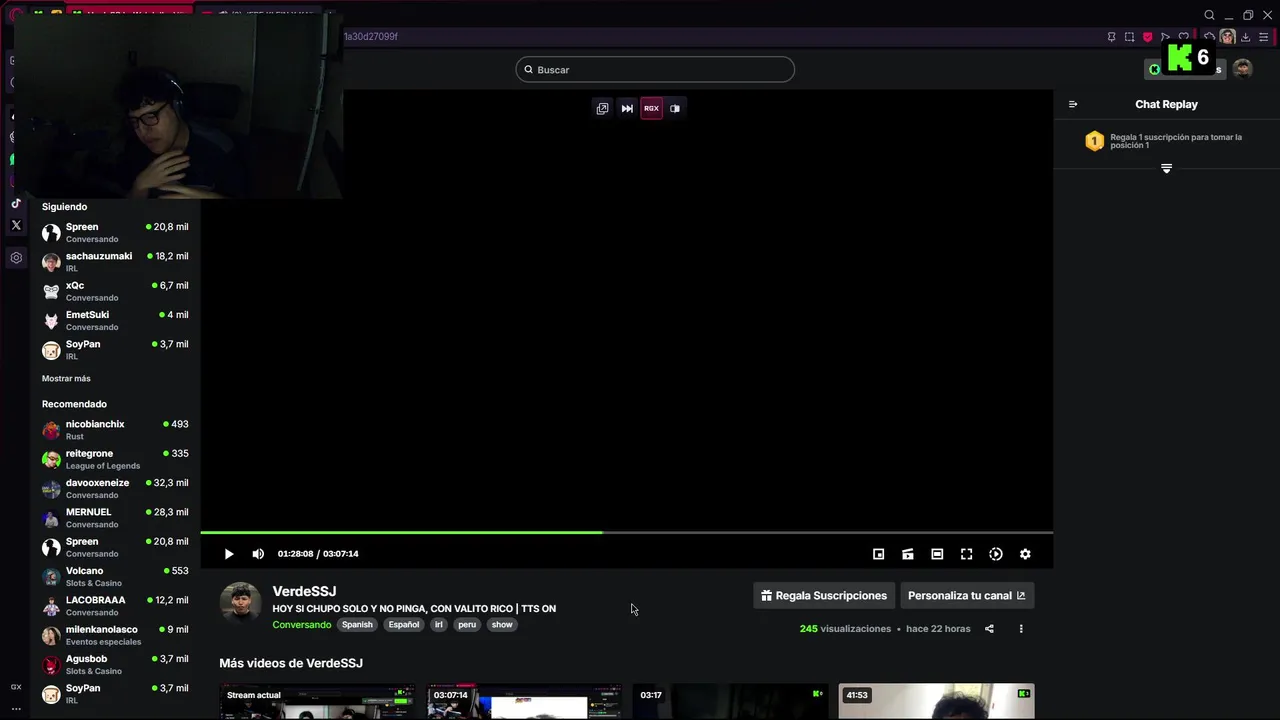The height and width of the screenshot is (720, 1280).
Task: Open three-dot video options menu
Action: tap(1021, 629)
